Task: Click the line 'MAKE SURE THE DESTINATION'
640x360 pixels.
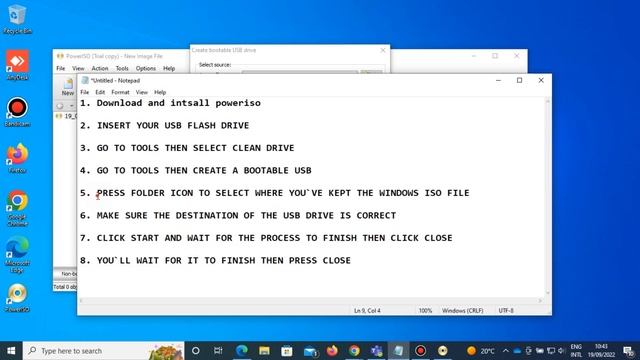Action: (238, 215)
